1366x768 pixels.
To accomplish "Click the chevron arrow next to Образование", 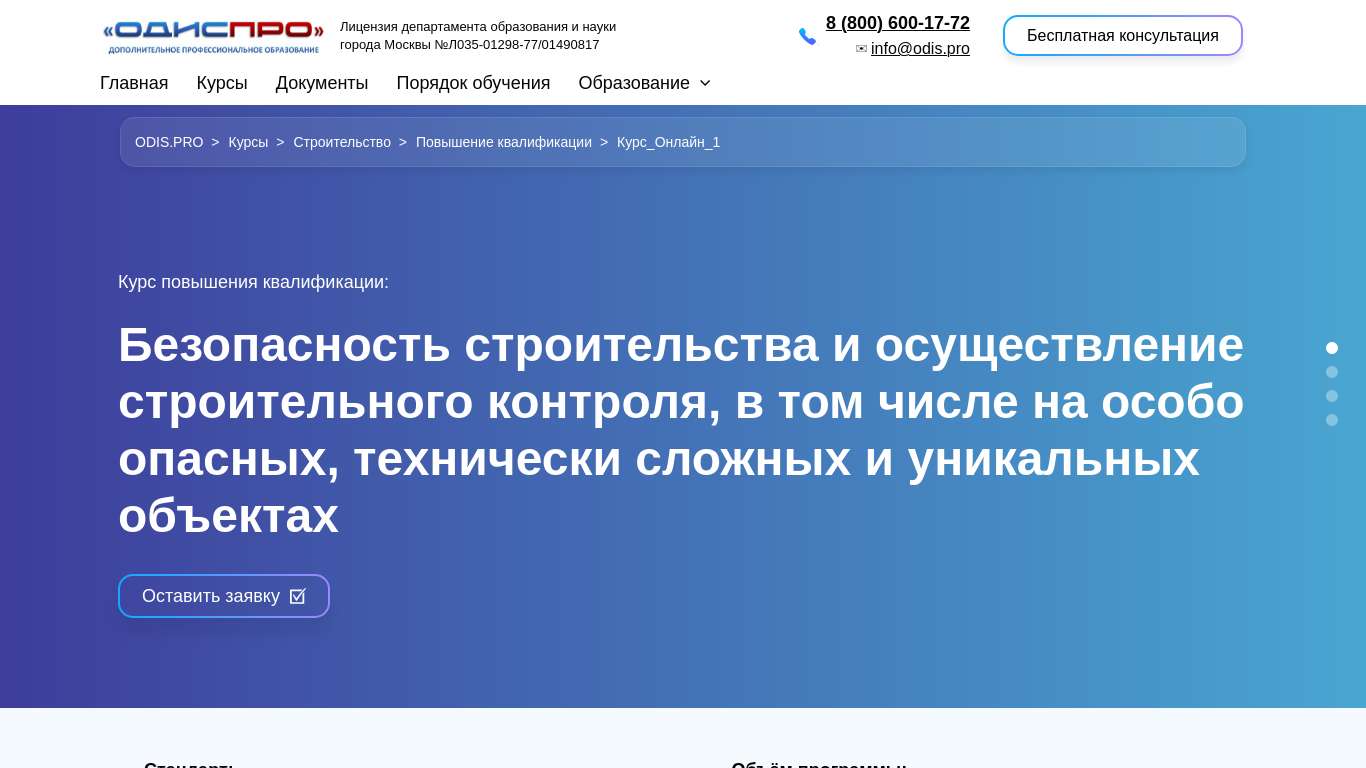I will pos(705,83).
